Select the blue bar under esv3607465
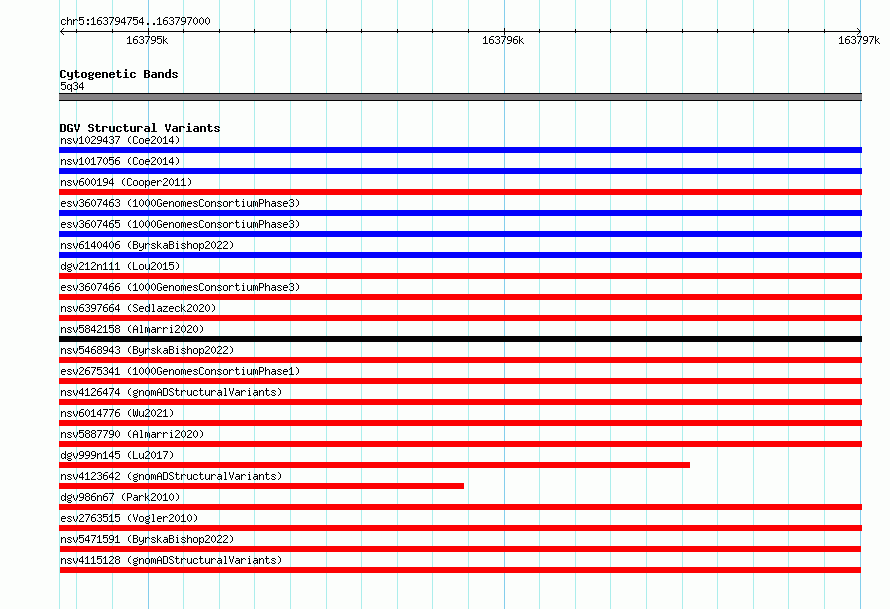The height and width of the screenshot is (609, 890). tap(460, 234)
